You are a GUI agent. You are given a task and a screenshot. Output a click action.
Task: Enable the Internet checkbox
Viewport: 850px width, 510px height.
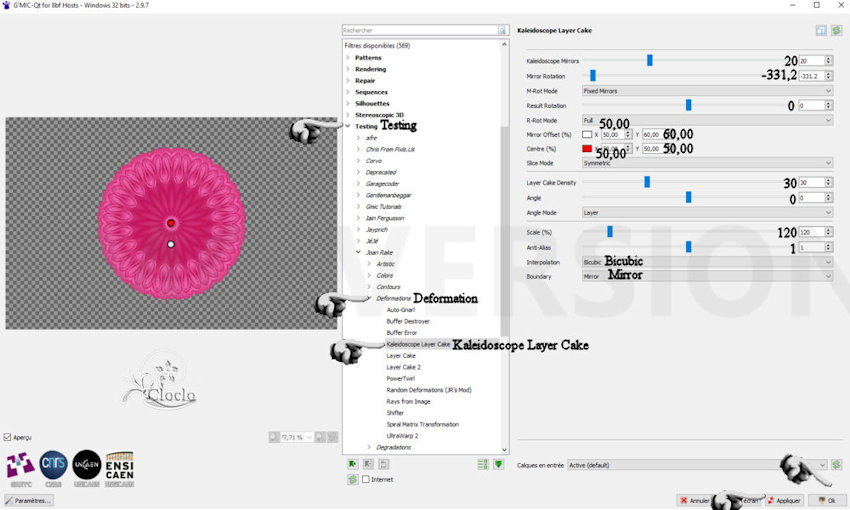pyautogui.click(x=366, y=480)
